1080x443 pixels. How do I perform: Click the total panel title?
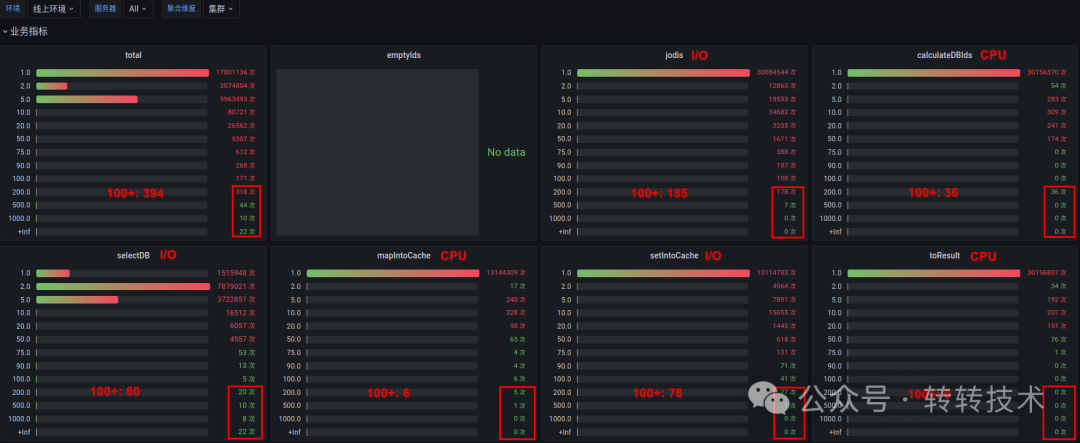tap(134, 55)
